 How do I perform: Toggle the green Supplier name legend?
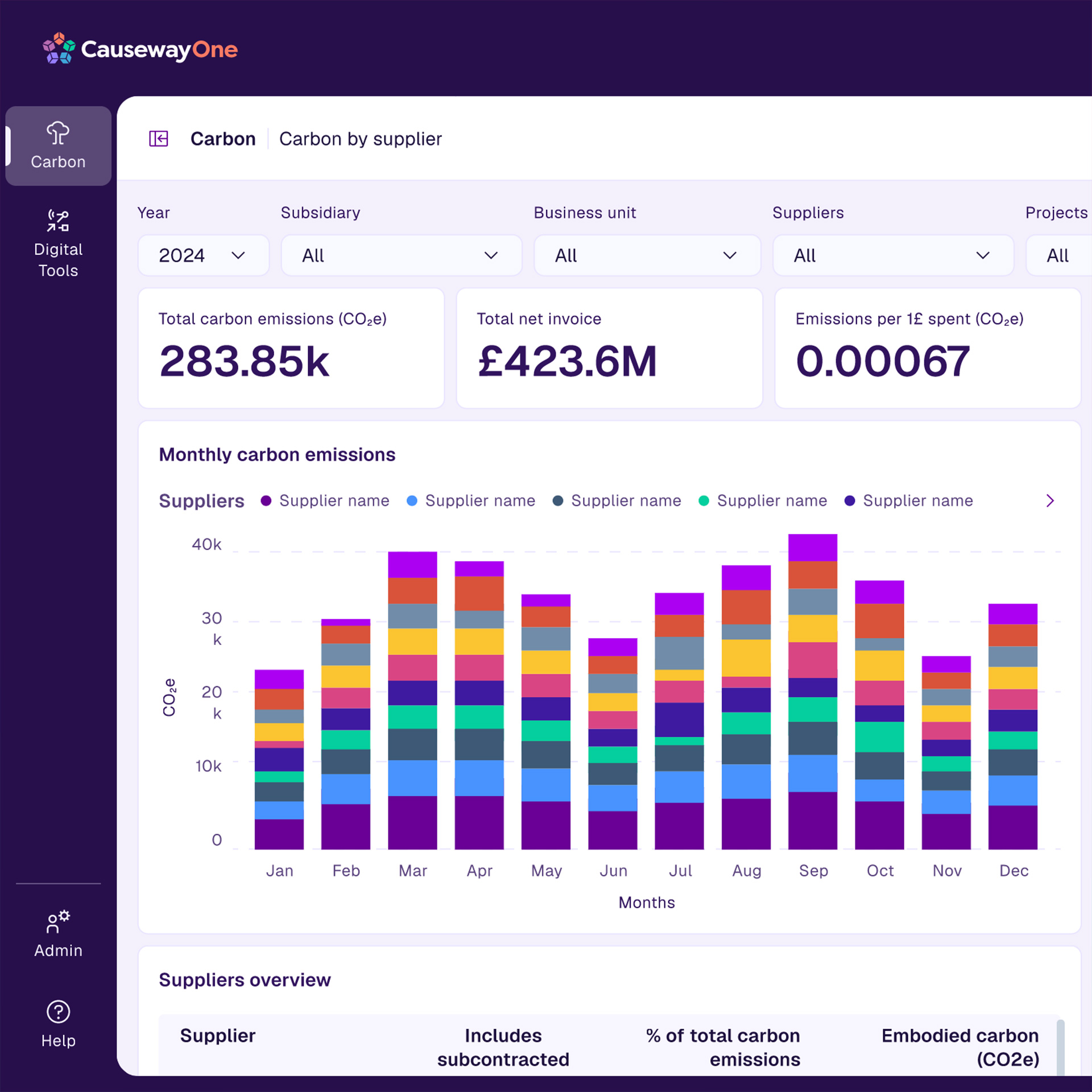pyautogui.click(x=763, y=500)
